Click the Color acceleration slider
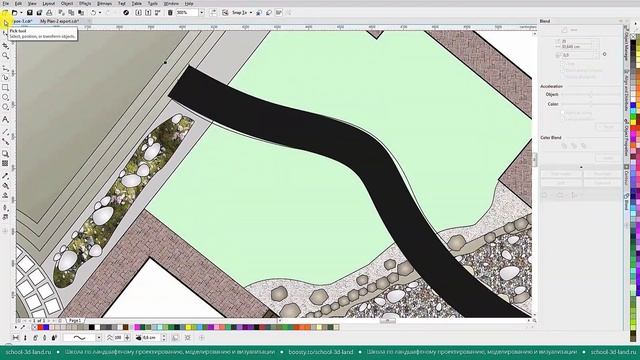 click(x=591, y=104)
